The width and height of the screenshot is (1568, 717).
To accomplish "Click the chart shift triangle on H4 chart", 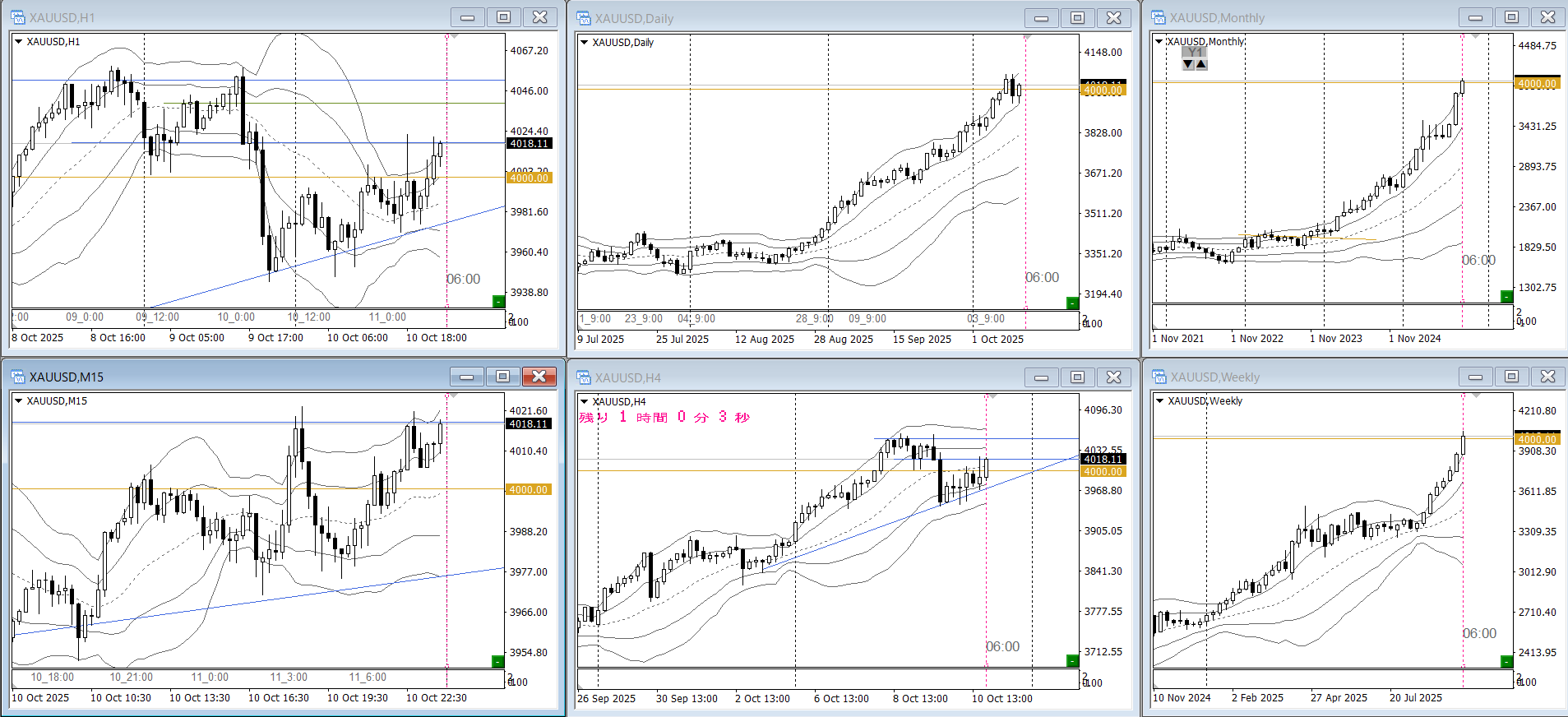I will [x=992, y=396].
